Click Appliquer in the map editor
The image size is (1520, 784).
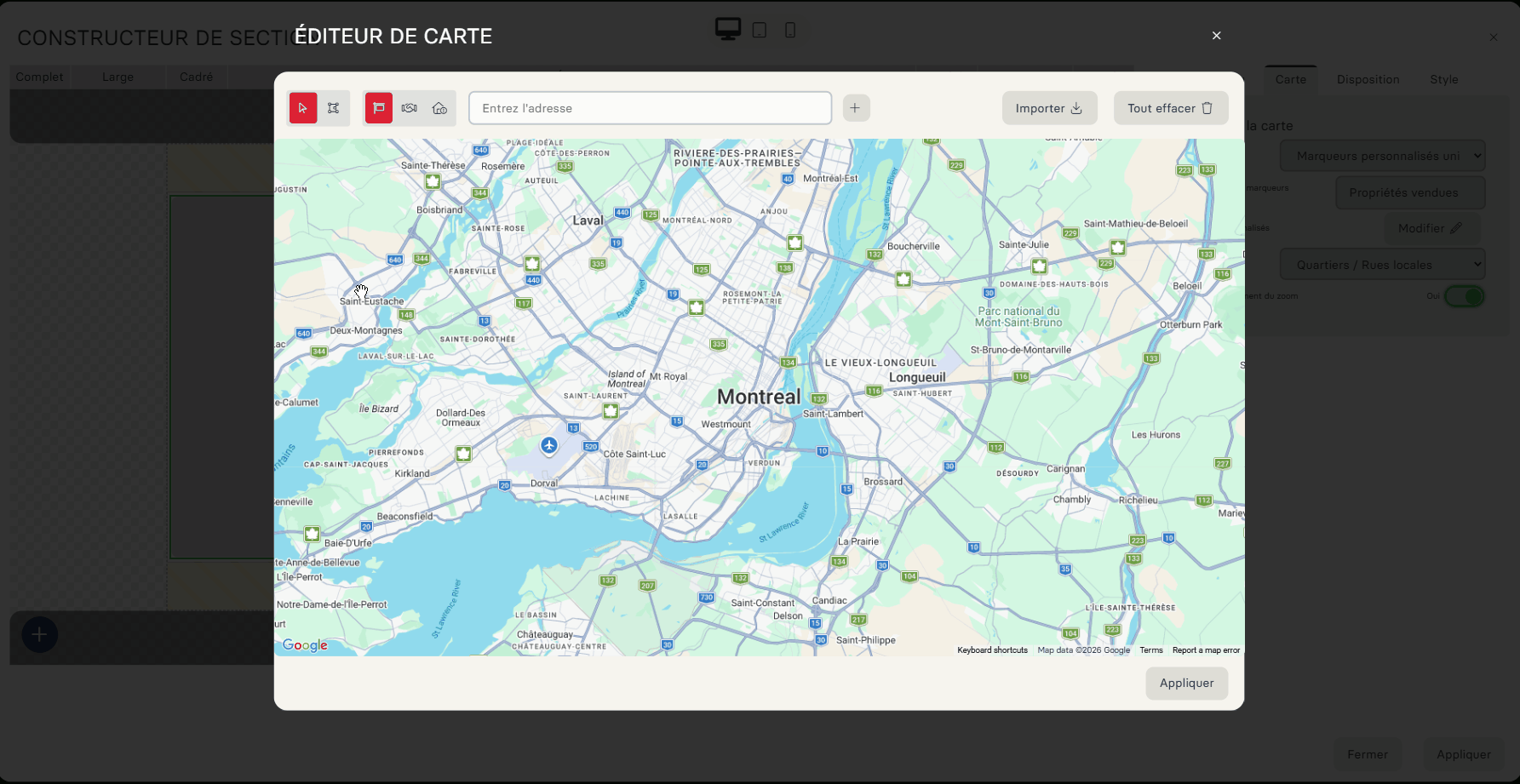point(1186,683)
